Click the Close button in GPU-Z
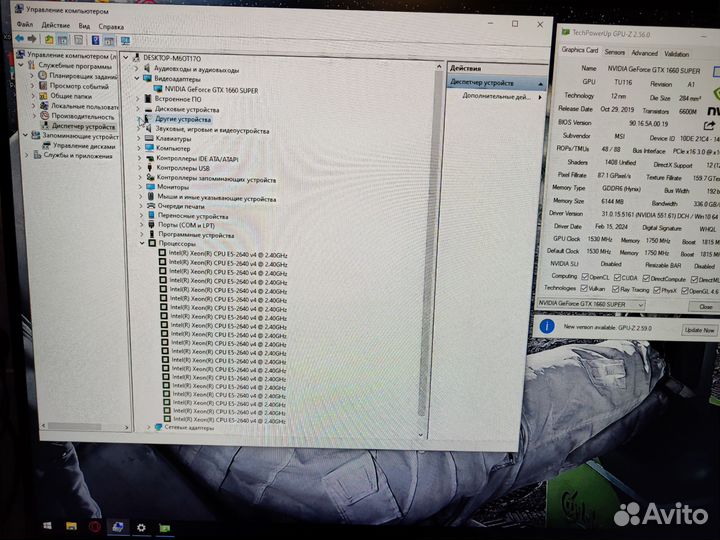720x540 pixels. pos(705,307)
